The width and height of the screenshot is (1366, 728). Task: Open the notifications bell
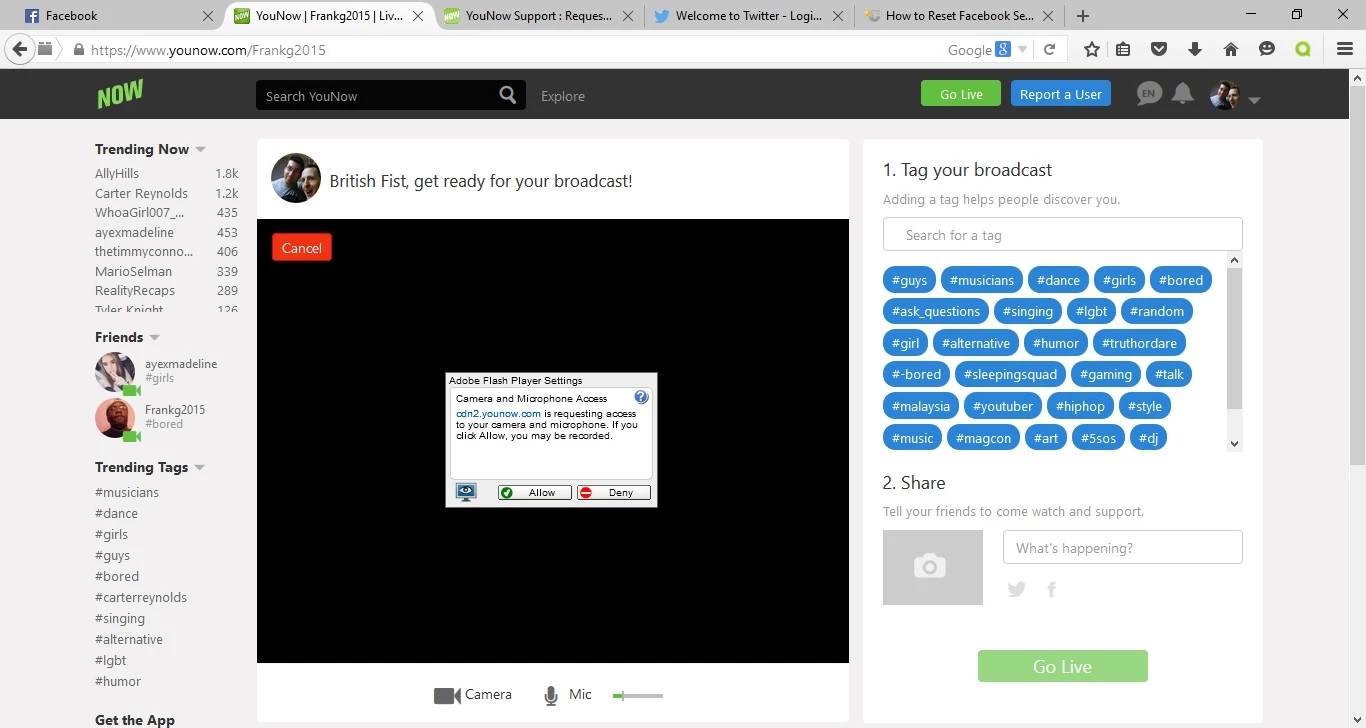(x=1183, y=94)
